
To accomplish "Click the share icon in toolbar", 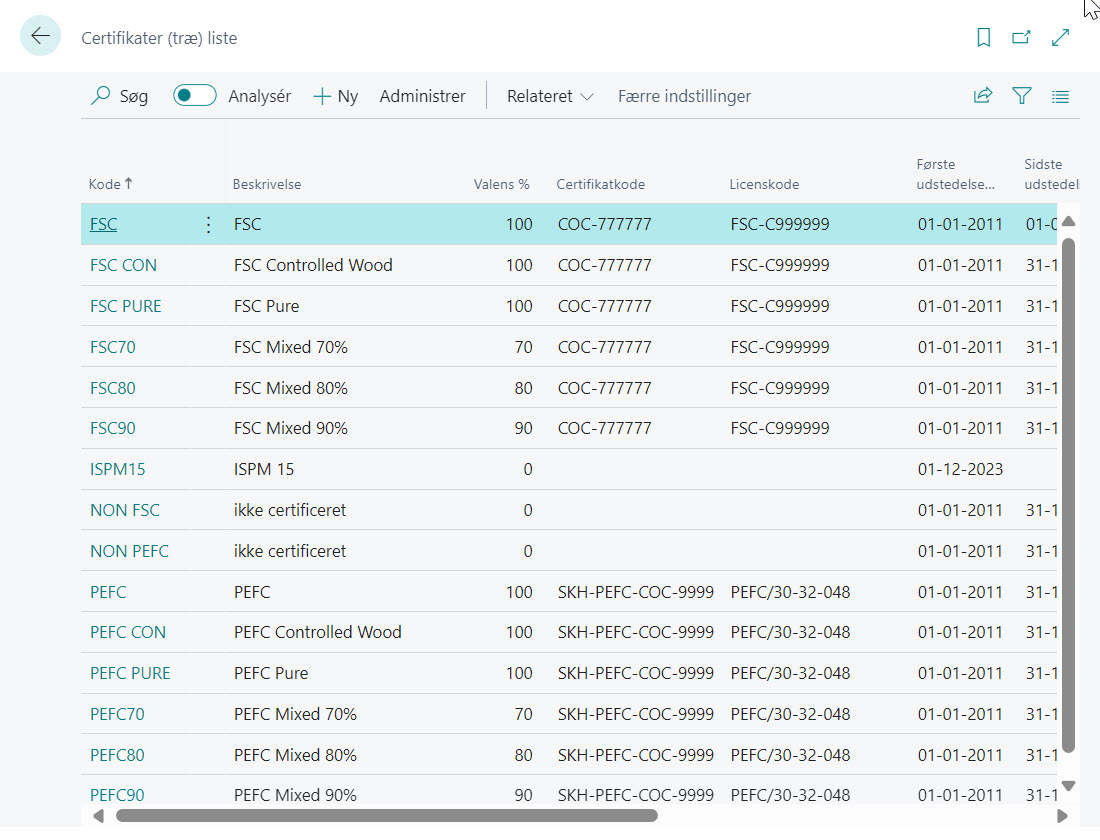I will (x=983, y=95).
